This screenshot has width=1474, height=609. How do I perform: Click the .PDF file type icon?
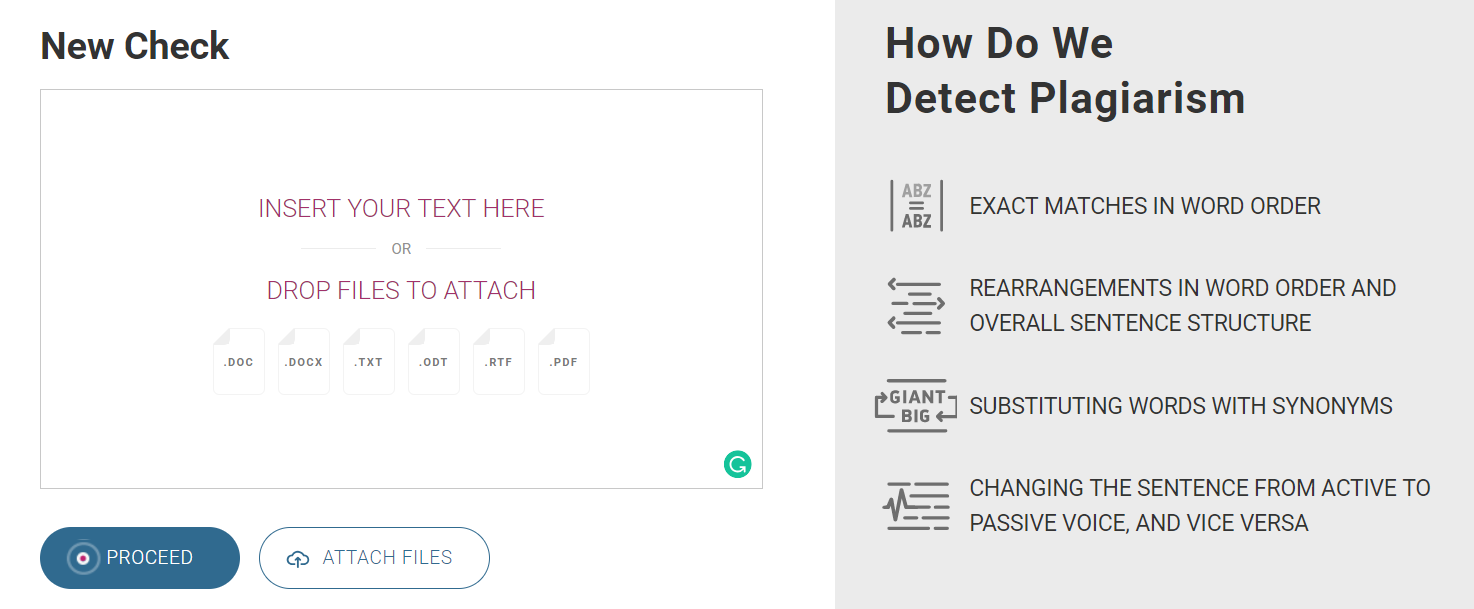pos(564,361)
